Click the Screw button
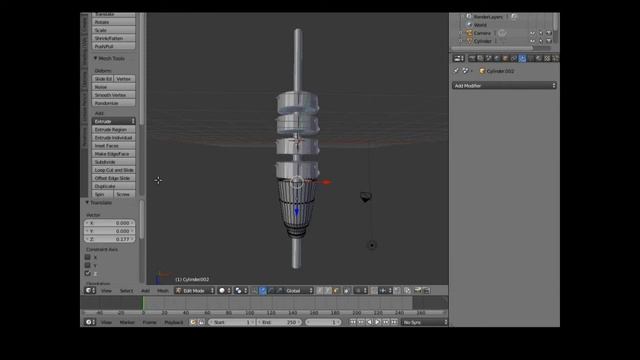The image size is (640, 360). click(x=124, y=194)
